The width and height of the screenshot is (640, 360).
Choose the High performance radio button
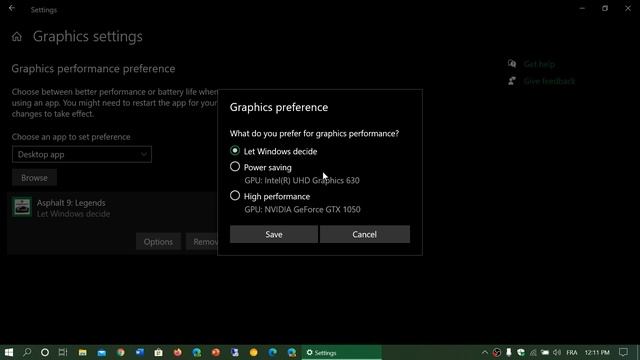pyautogui.click(x=235, y=196)
